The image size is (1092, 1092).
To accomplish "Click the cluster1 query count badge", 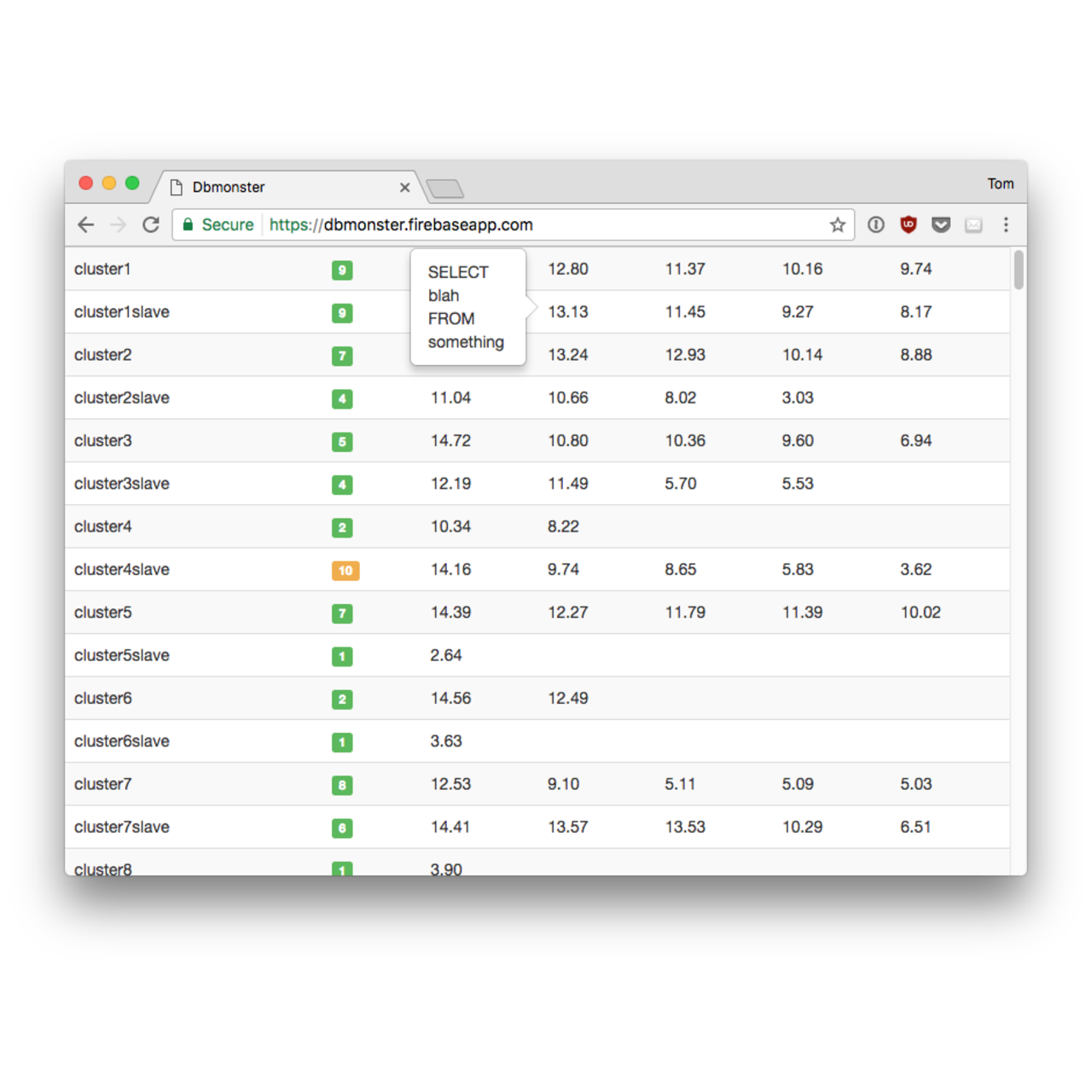I will coord(342,270).
